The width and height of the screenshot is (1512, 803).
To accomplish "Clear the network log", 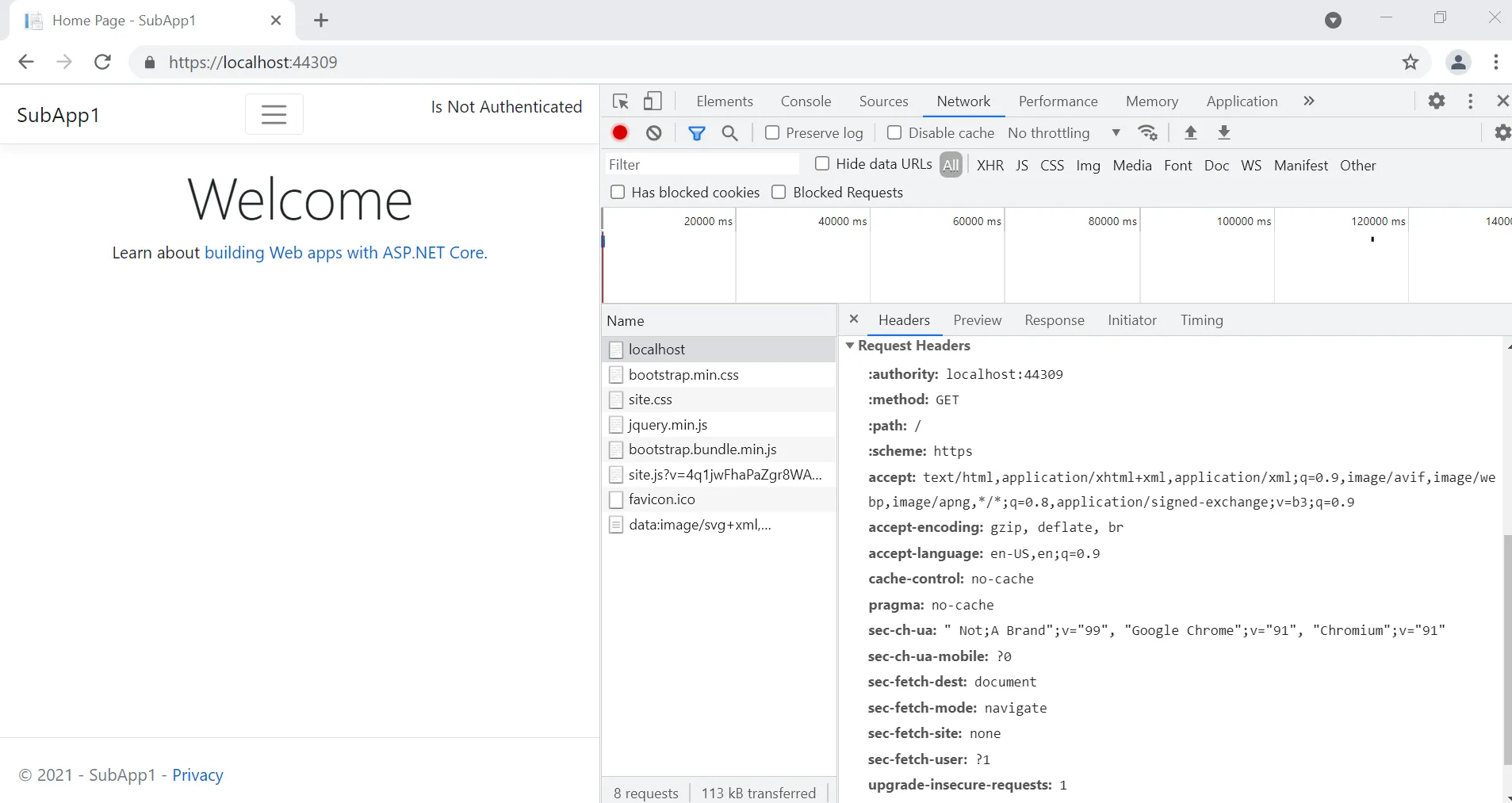I will (x=654, y=133).
